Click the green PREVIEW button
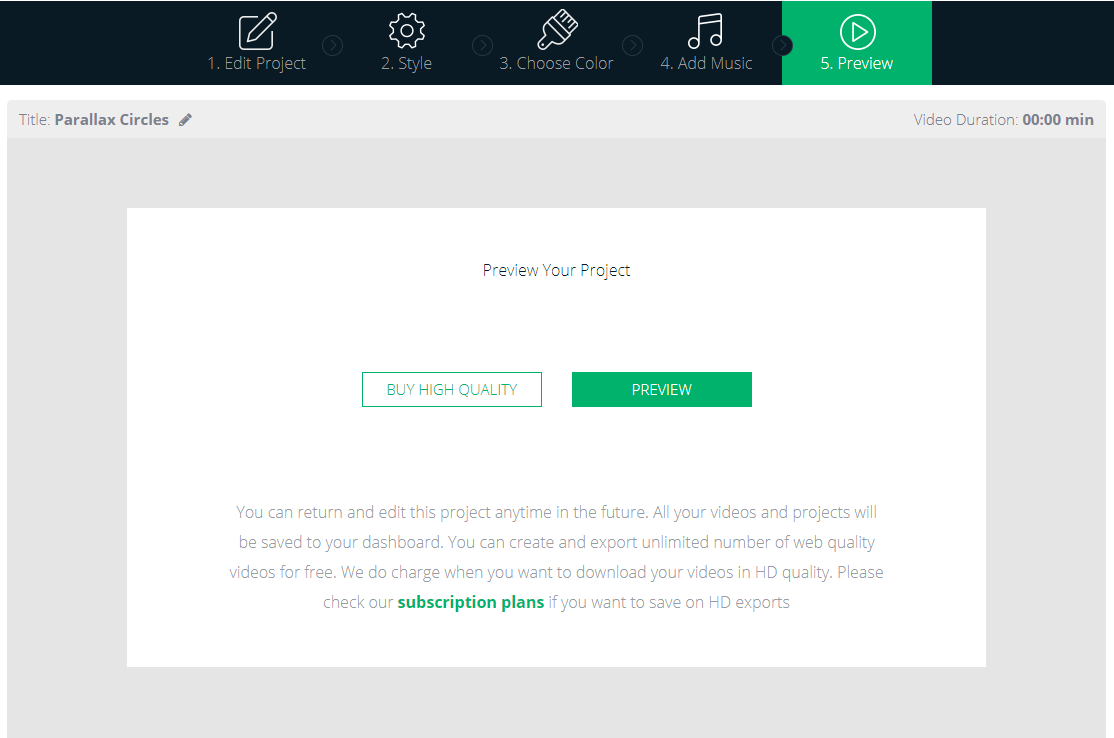Viewport: 1114px width, 738px height. [x=661, y=389]
